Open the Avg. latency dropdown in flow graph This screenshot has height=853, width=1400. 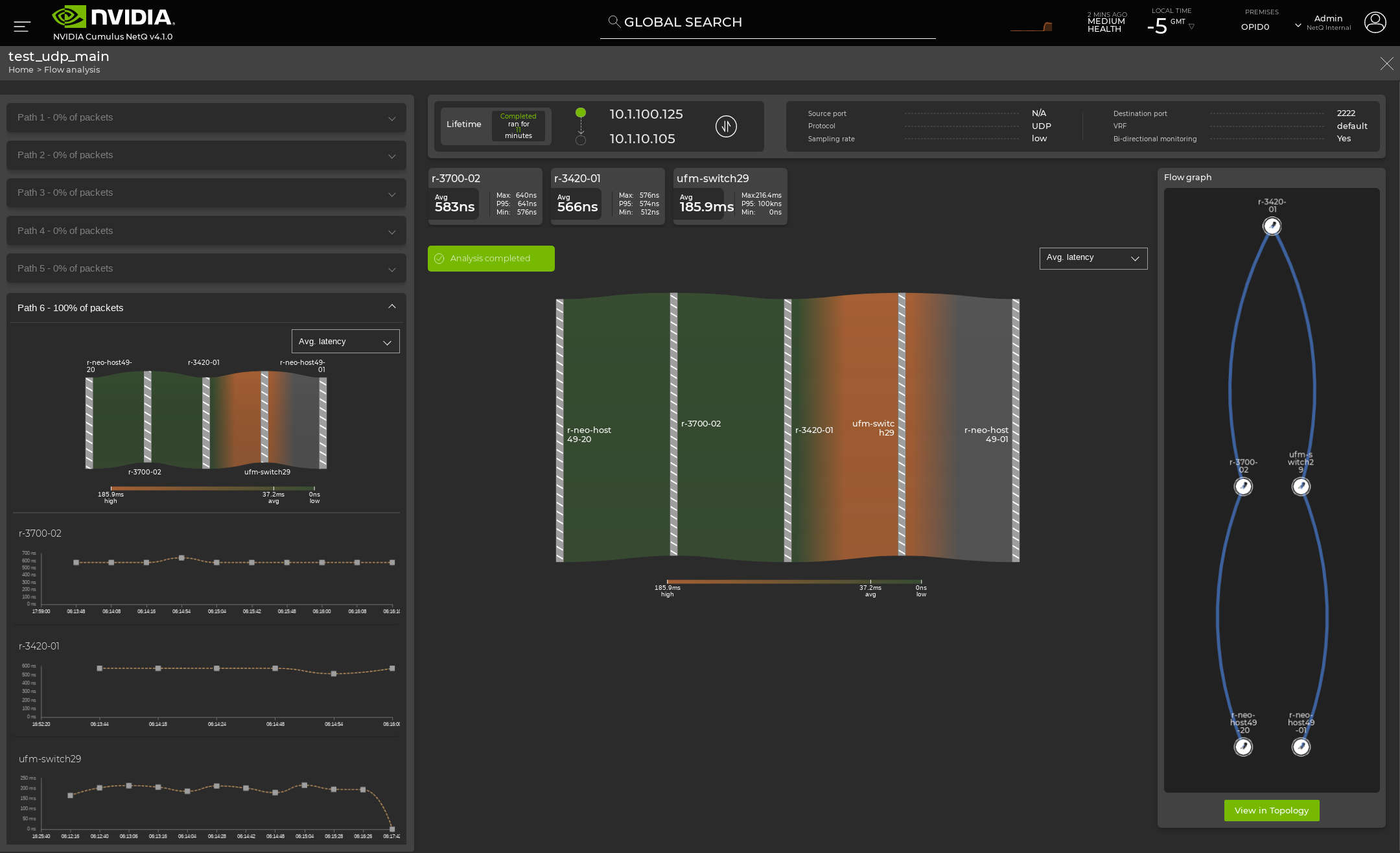coord(1091,258)
